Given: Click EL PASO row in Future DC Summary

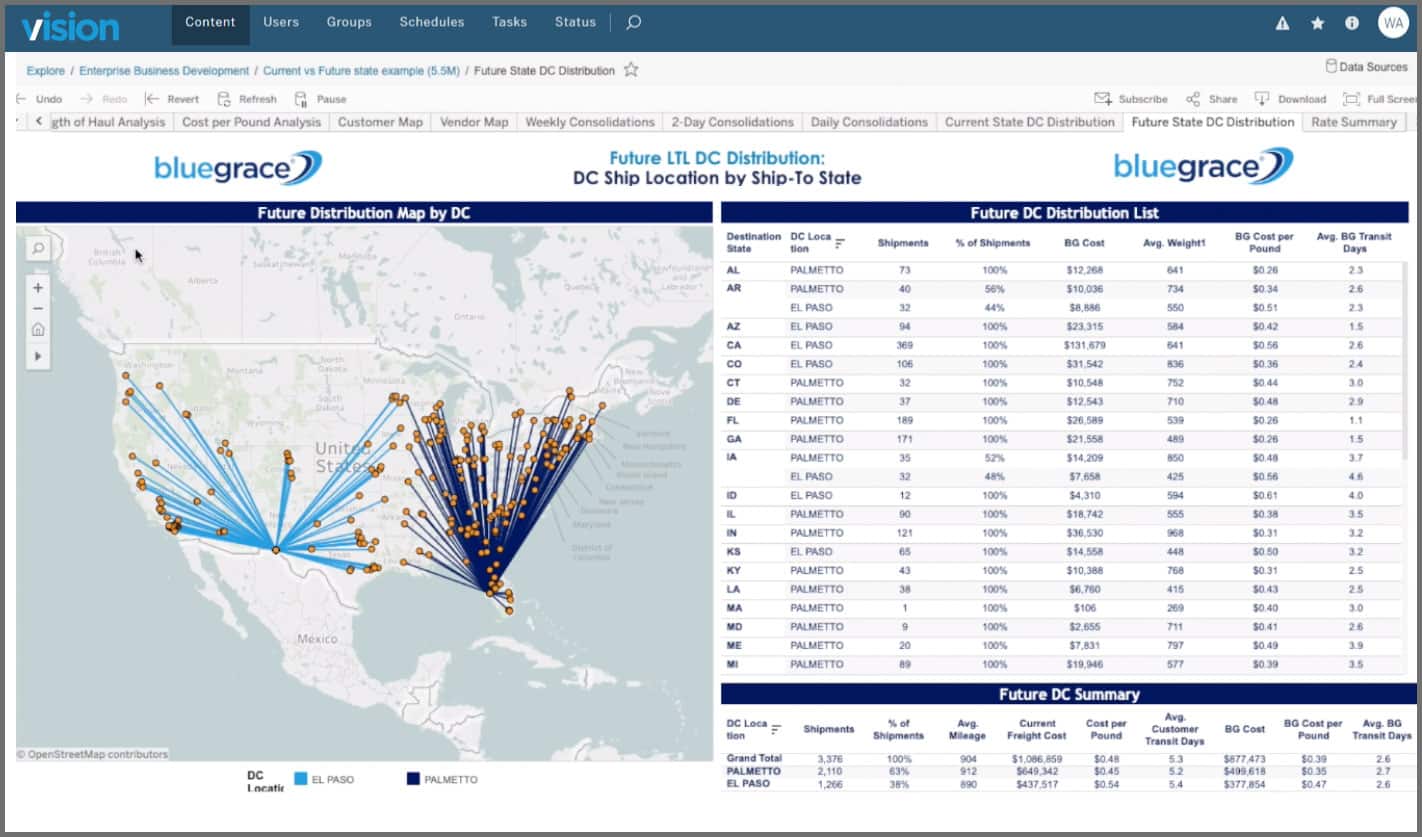Looking at the screenshot, I should pyautogui.click(x=1068, y=784).
